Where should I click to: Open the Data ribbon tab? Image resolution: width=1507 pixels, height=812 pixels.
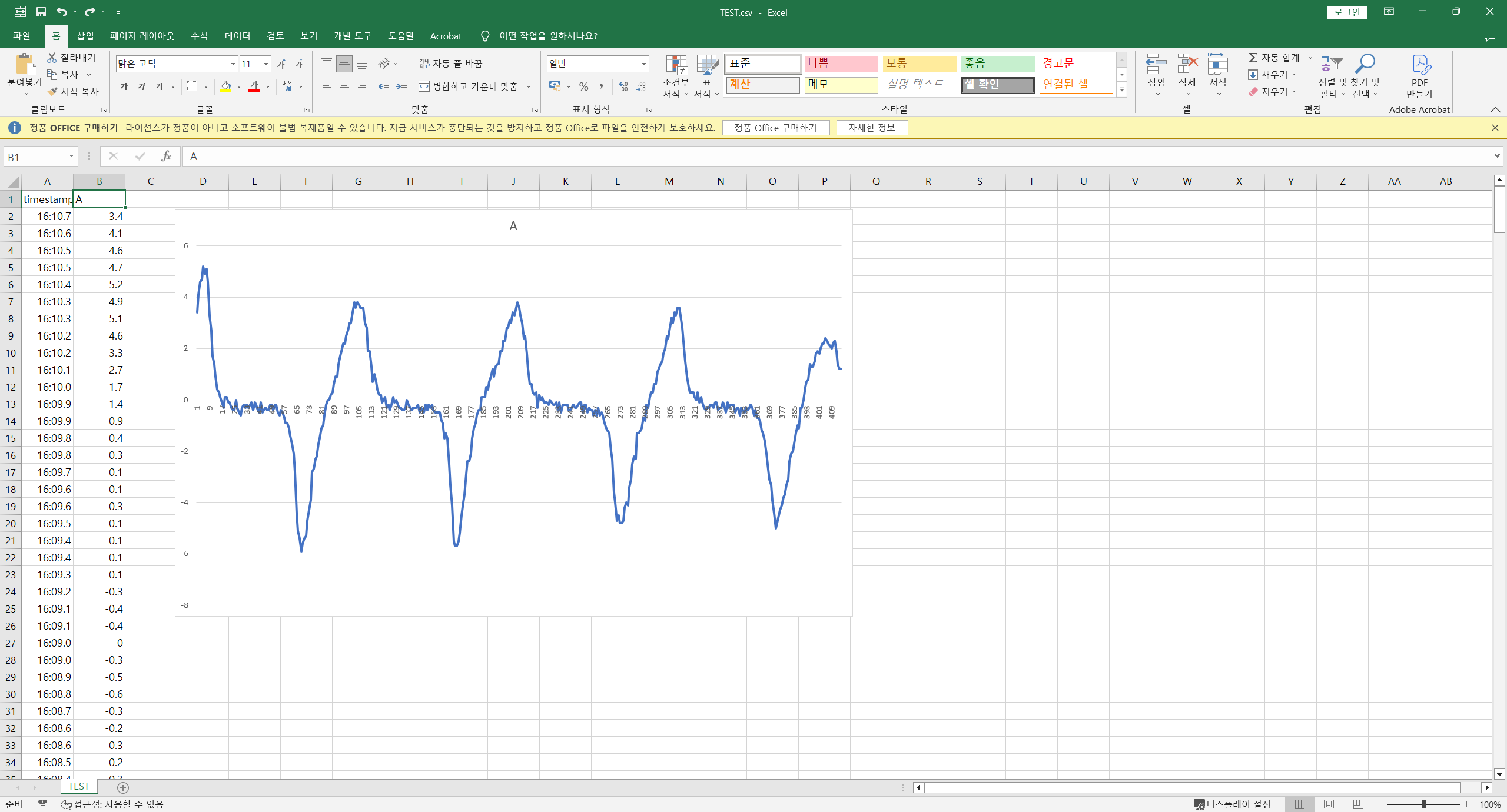237,36
